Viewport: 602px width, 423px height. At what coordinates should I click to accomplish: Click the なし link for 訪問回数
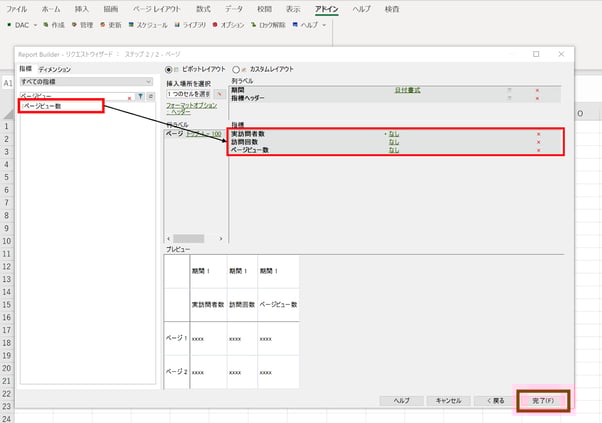(394, 142)
